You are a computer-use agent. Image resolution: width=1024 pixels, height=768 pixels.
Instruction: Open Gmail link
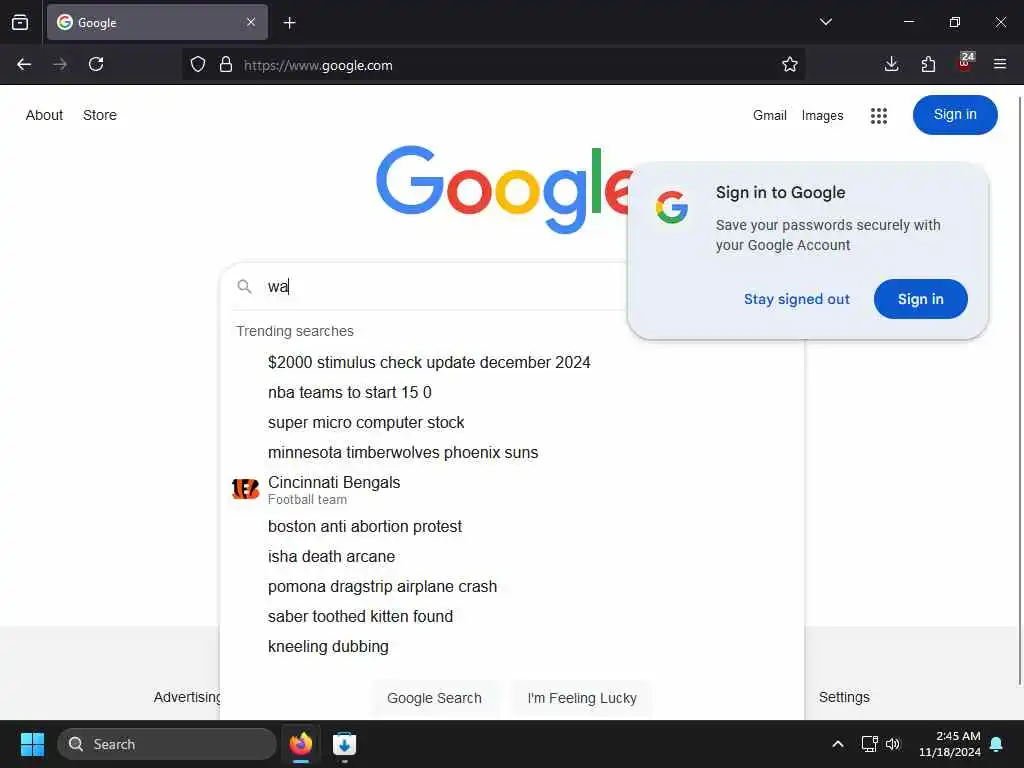769,116
